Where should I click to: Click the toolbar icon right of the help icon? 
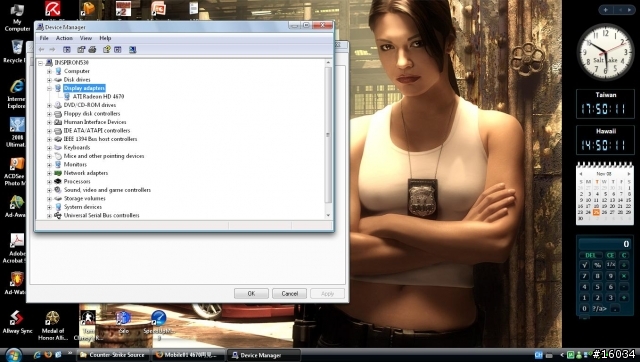coord(118,50)
